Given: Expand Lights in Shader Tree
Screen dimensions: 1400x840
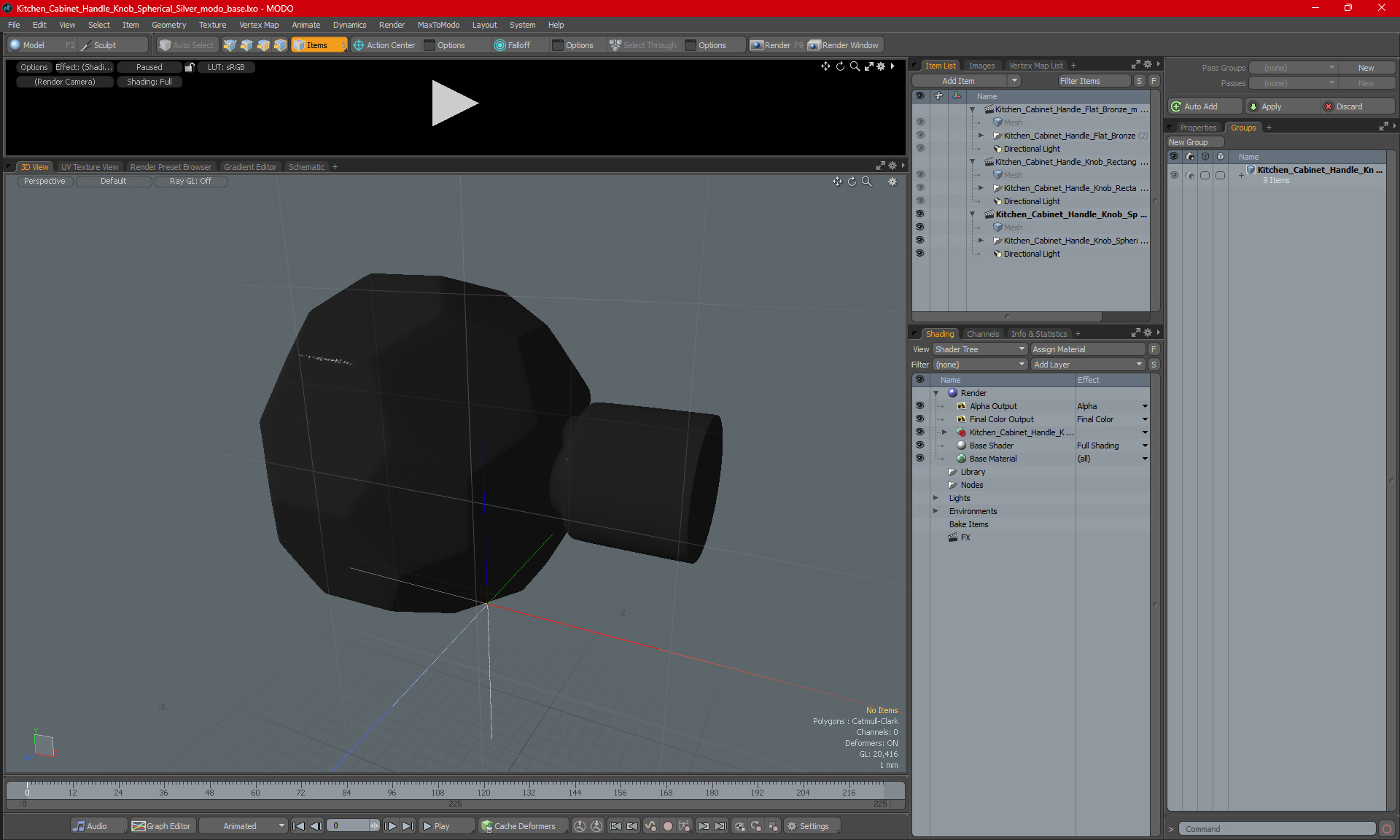Looking at the screenshot, I should coord(936,498).
